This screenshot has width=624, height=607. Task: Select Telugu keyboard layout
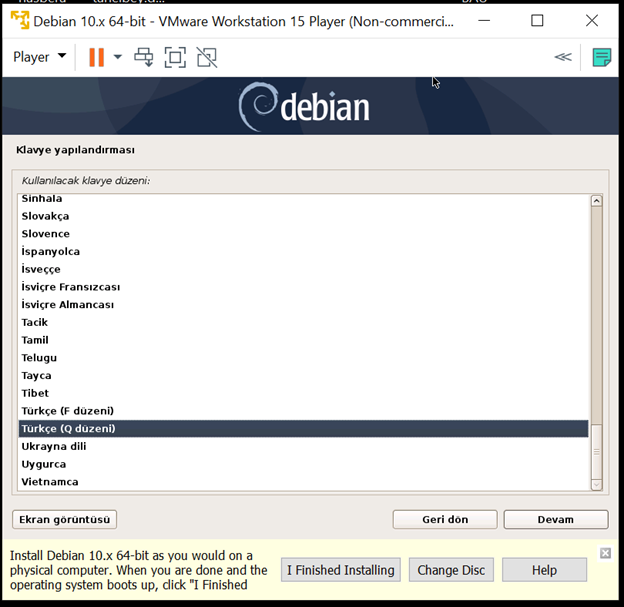click(303, 358)
